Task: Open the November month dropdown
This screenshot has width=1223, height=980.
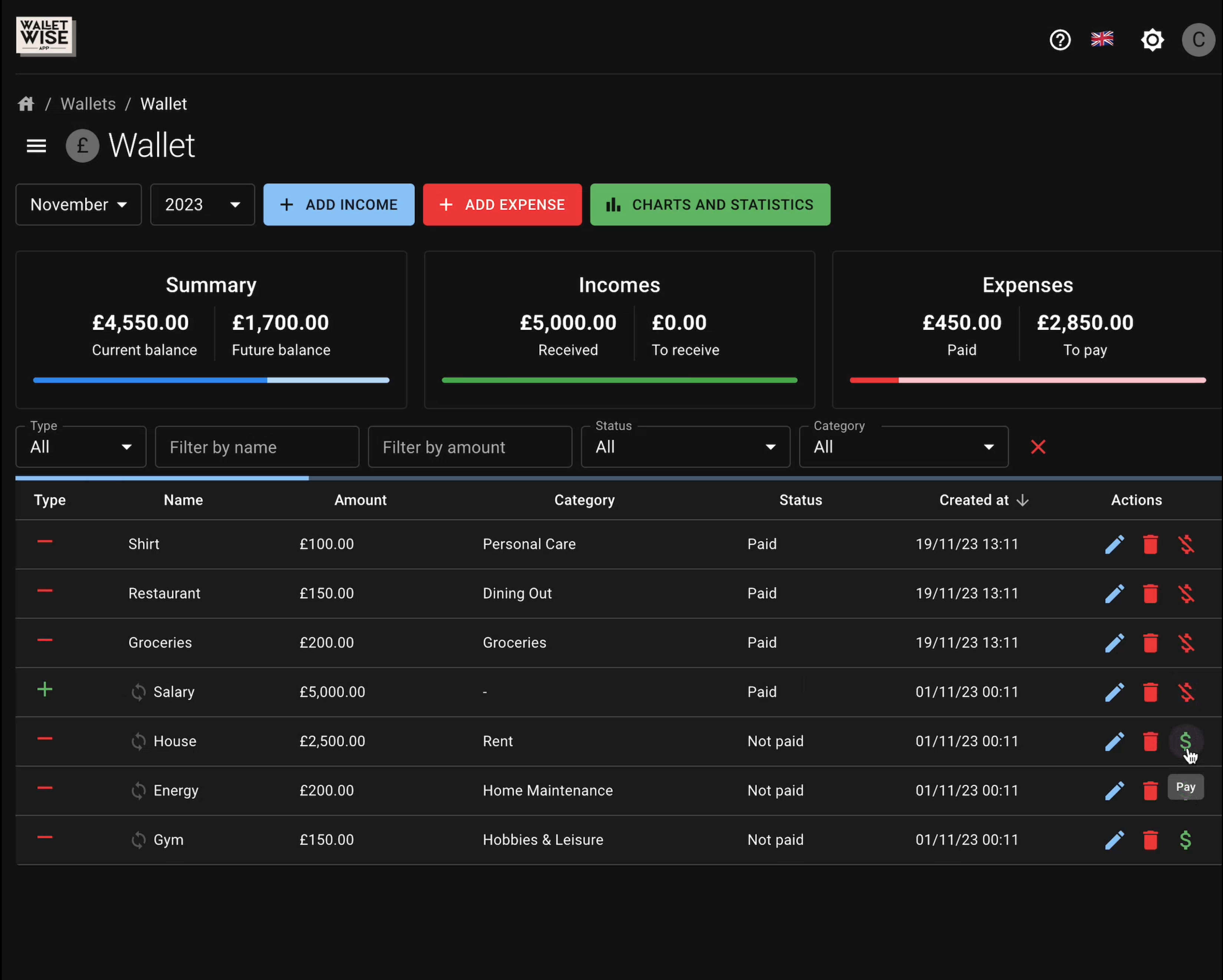Action: point(78,205)
